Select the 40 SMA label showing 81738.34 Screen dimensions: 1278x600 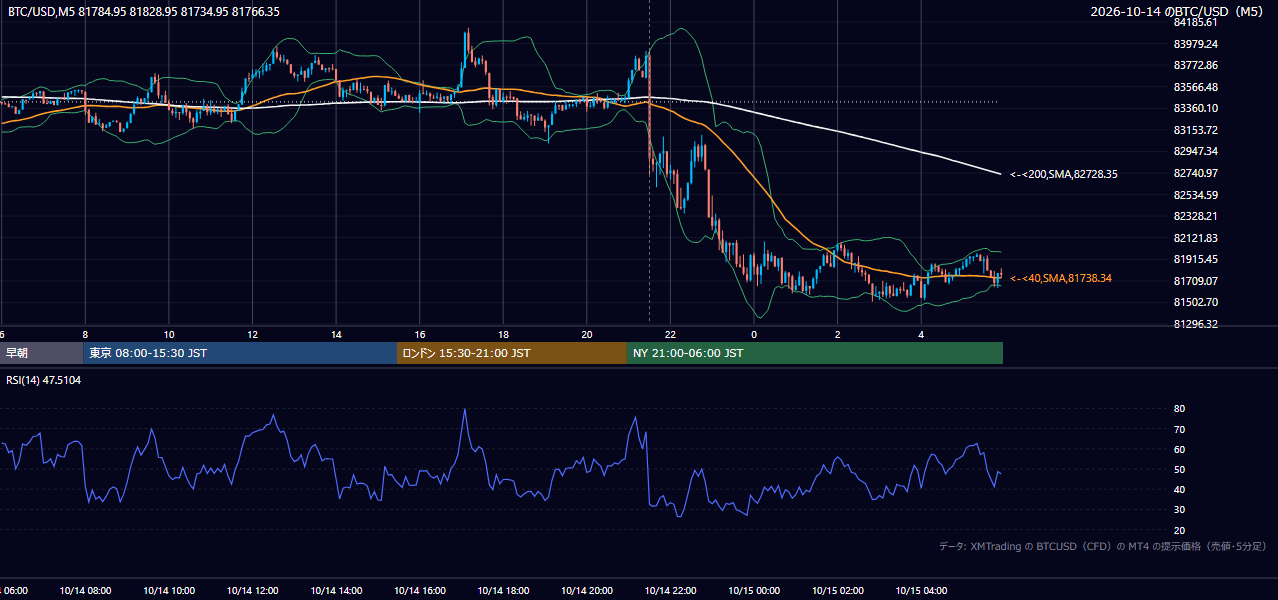(x=1060, y=278)
